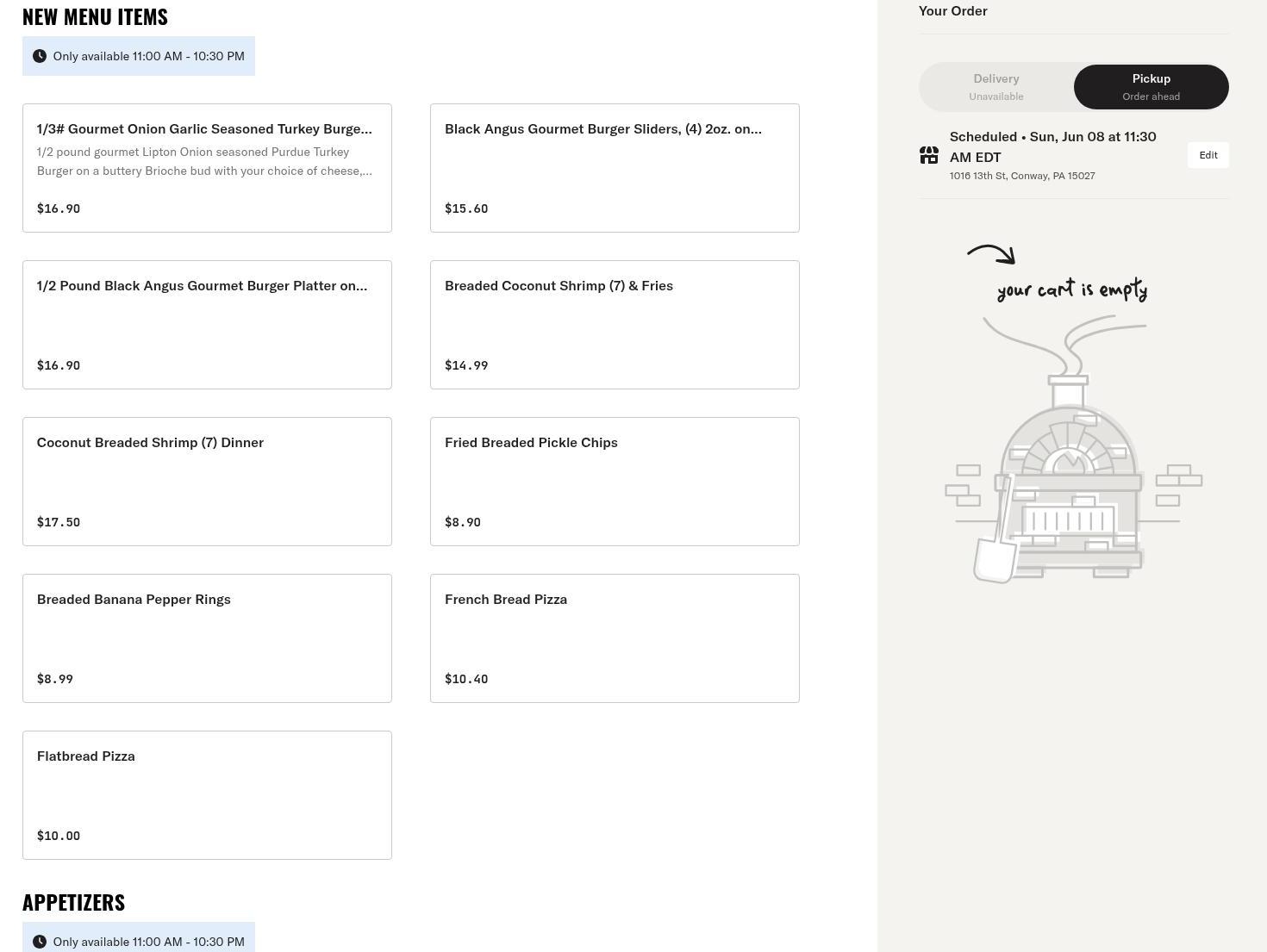Add Breaded Coconut Shrimp (7) & Fries
The height and width of the screenshot is (952, 1267).
tap(615, 325)
